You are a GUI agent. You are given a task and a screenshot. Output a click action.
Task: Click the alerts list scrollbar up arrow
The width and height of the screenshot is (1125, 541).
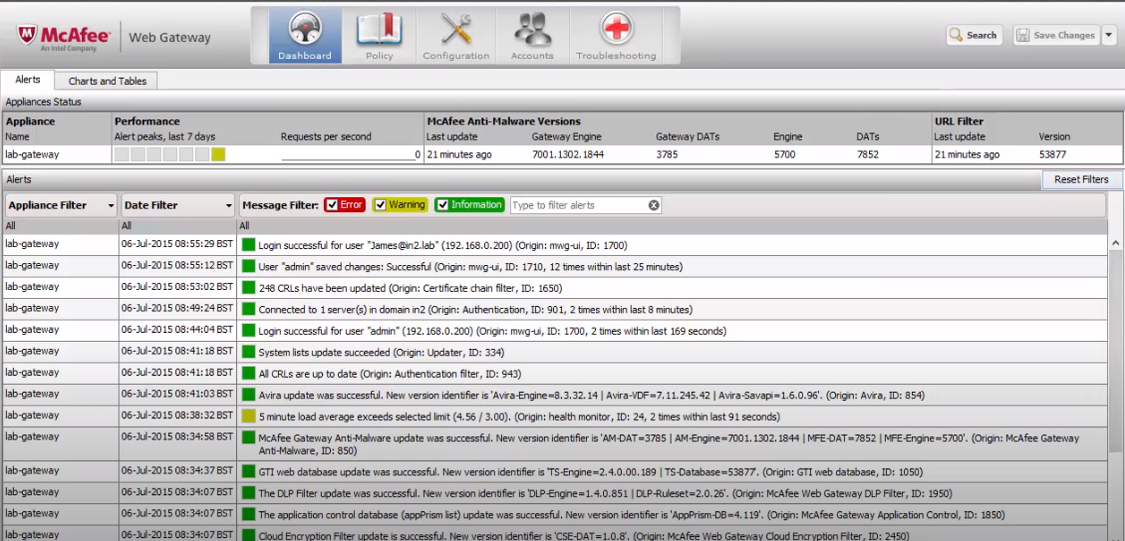coord(1116,244)
